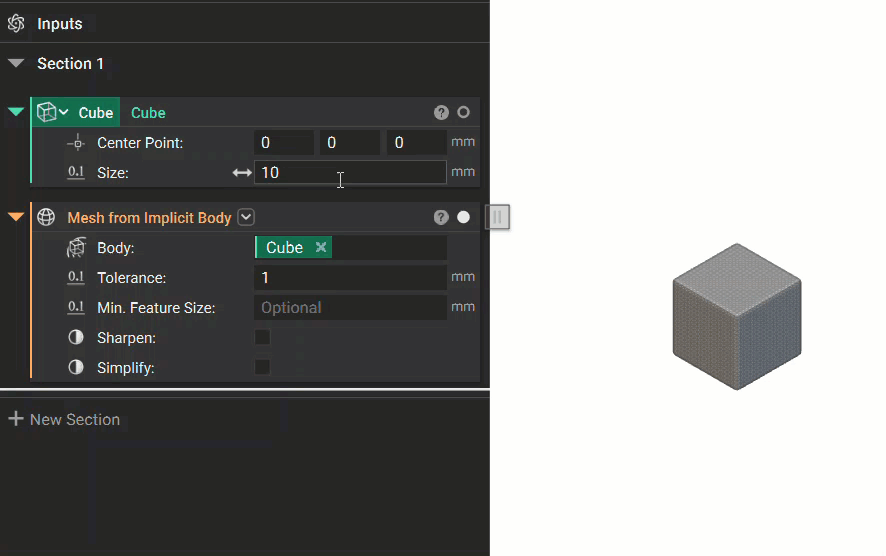
Task: Edit Center Point Y field
Action: point(350,142)
